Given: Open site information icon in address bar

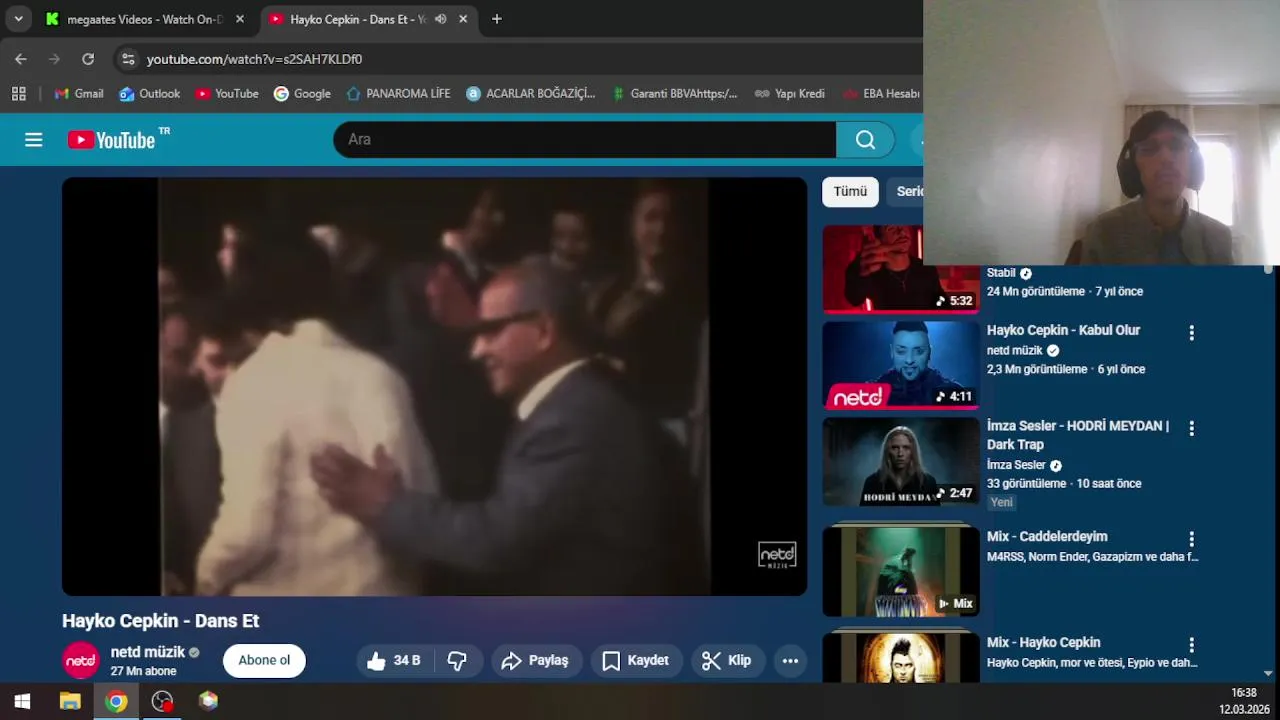Looking at the screenshot, I should (x=128, y=59).
